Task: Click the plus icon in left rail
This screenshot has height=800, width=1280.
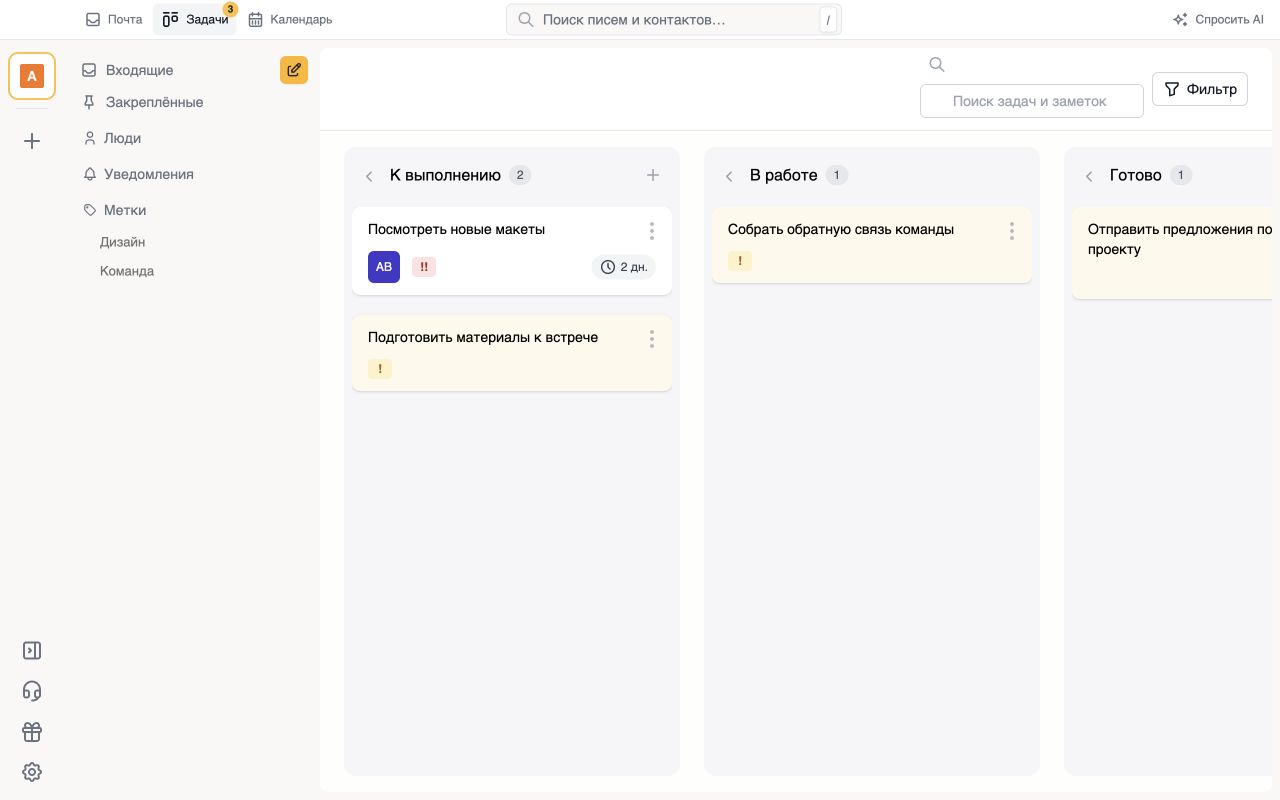Action: point(32,141)
